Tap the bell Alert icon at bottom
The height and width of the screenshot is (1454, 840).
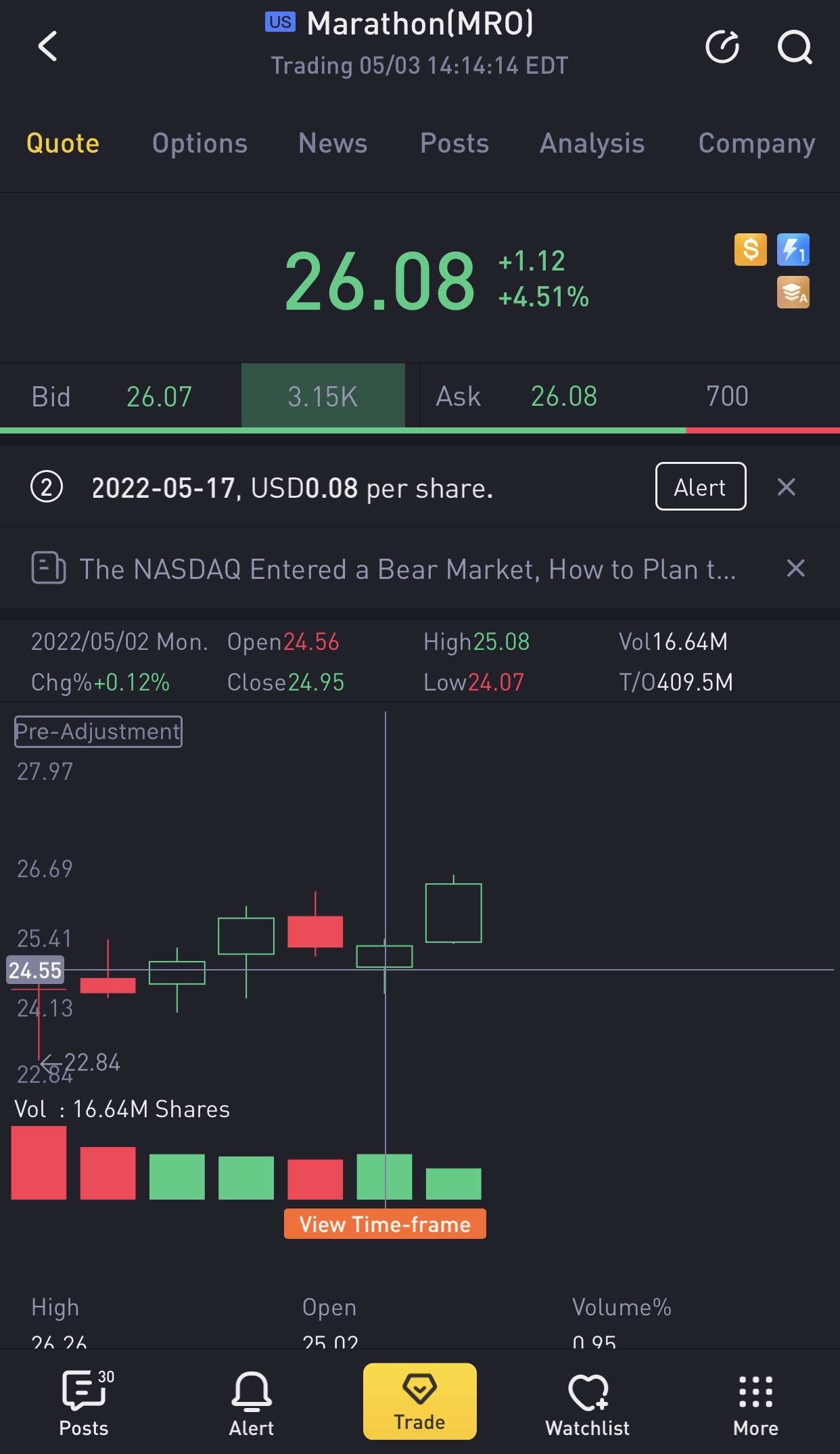[x=252, y=1402]
